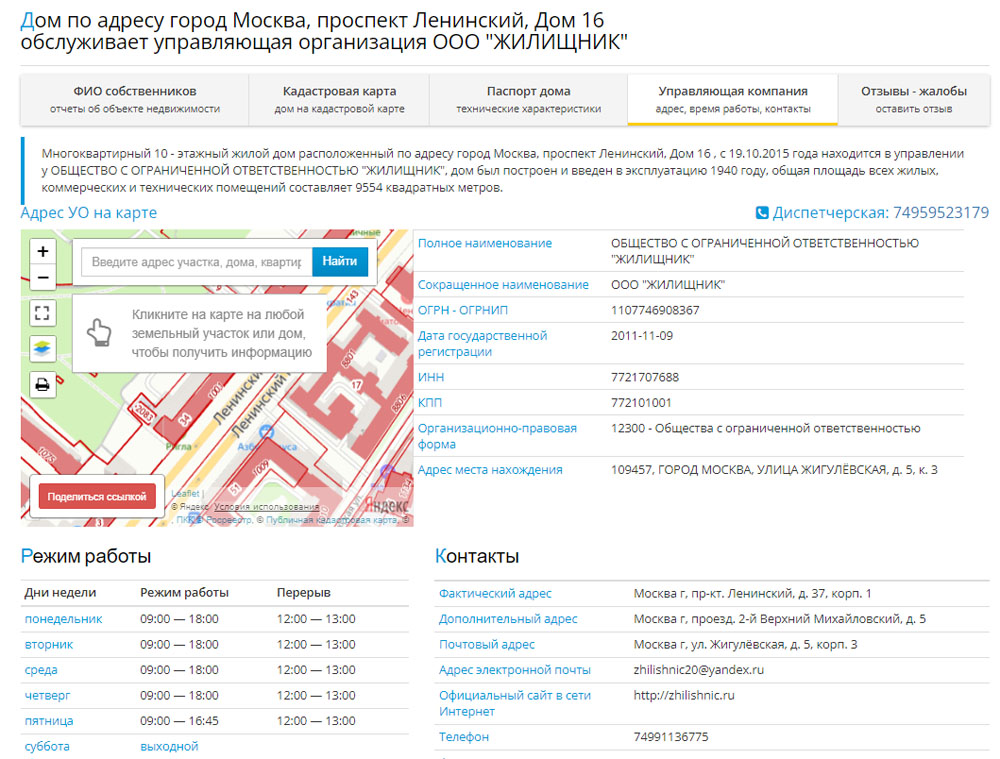Switch to Кадастровая карта tab
Viewport: 1000px width, 759px height.
coord(339,99)
